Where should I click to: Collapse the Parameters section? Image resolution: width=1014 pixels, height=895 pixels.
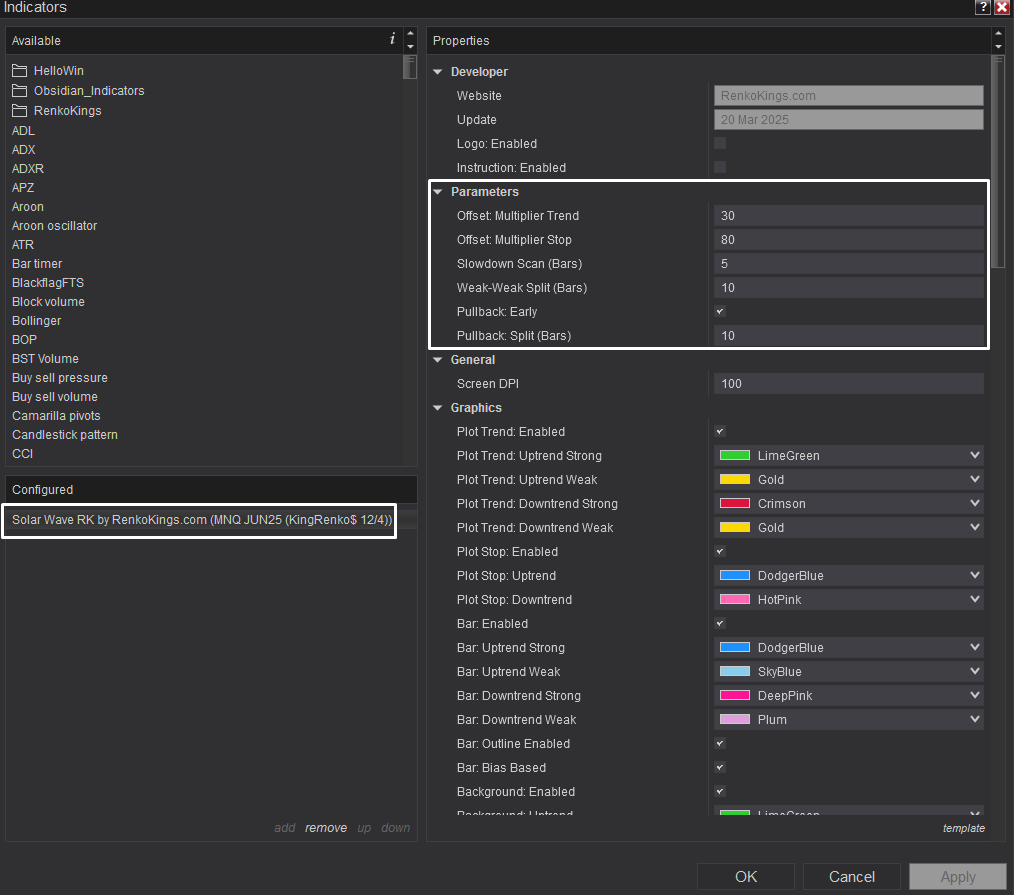tap(438, 192)
